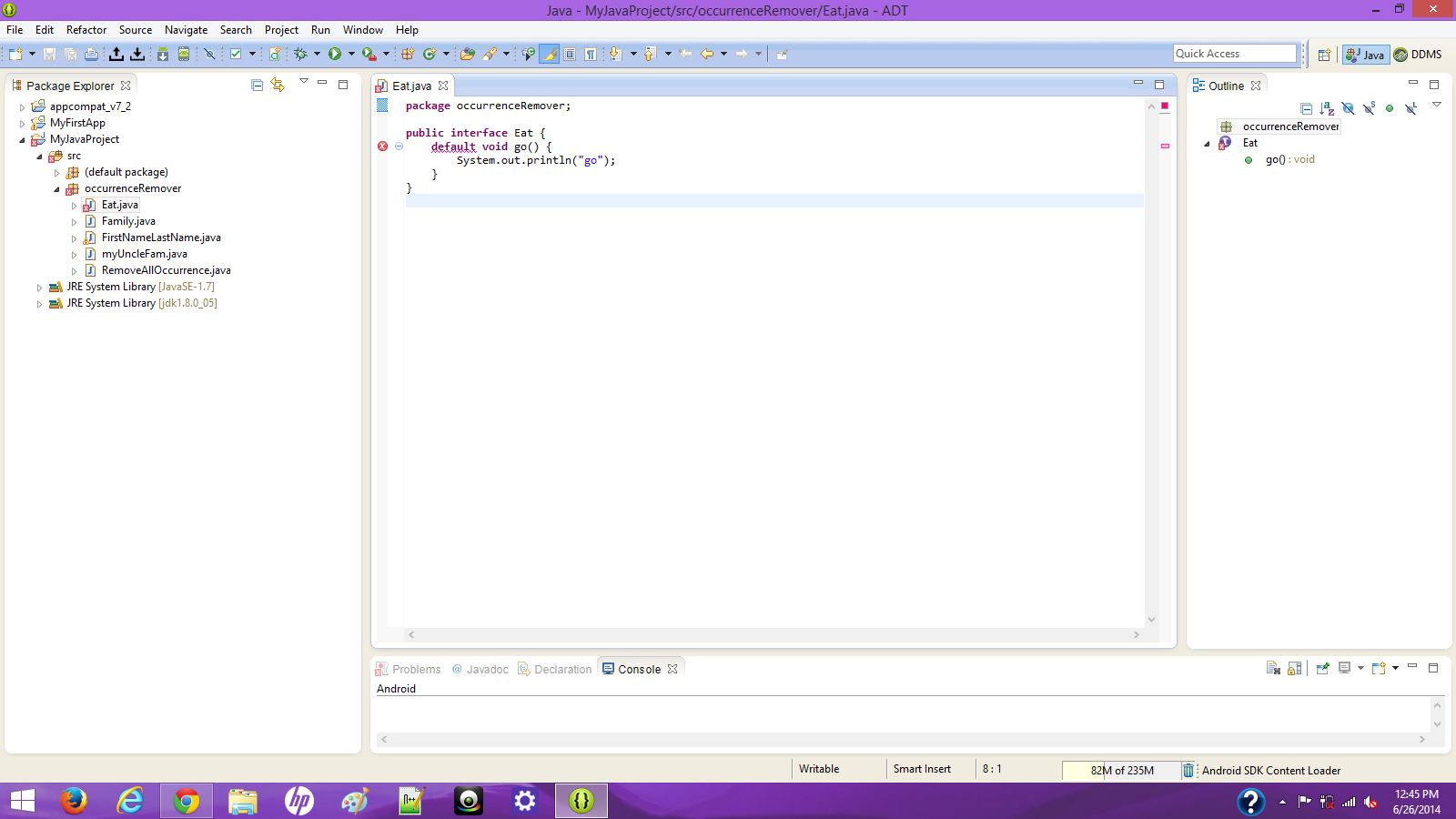This screenshot has width=1456, height=819.
Task: Toggle Hide Fields in Outline
Action: pos(1348,108)
